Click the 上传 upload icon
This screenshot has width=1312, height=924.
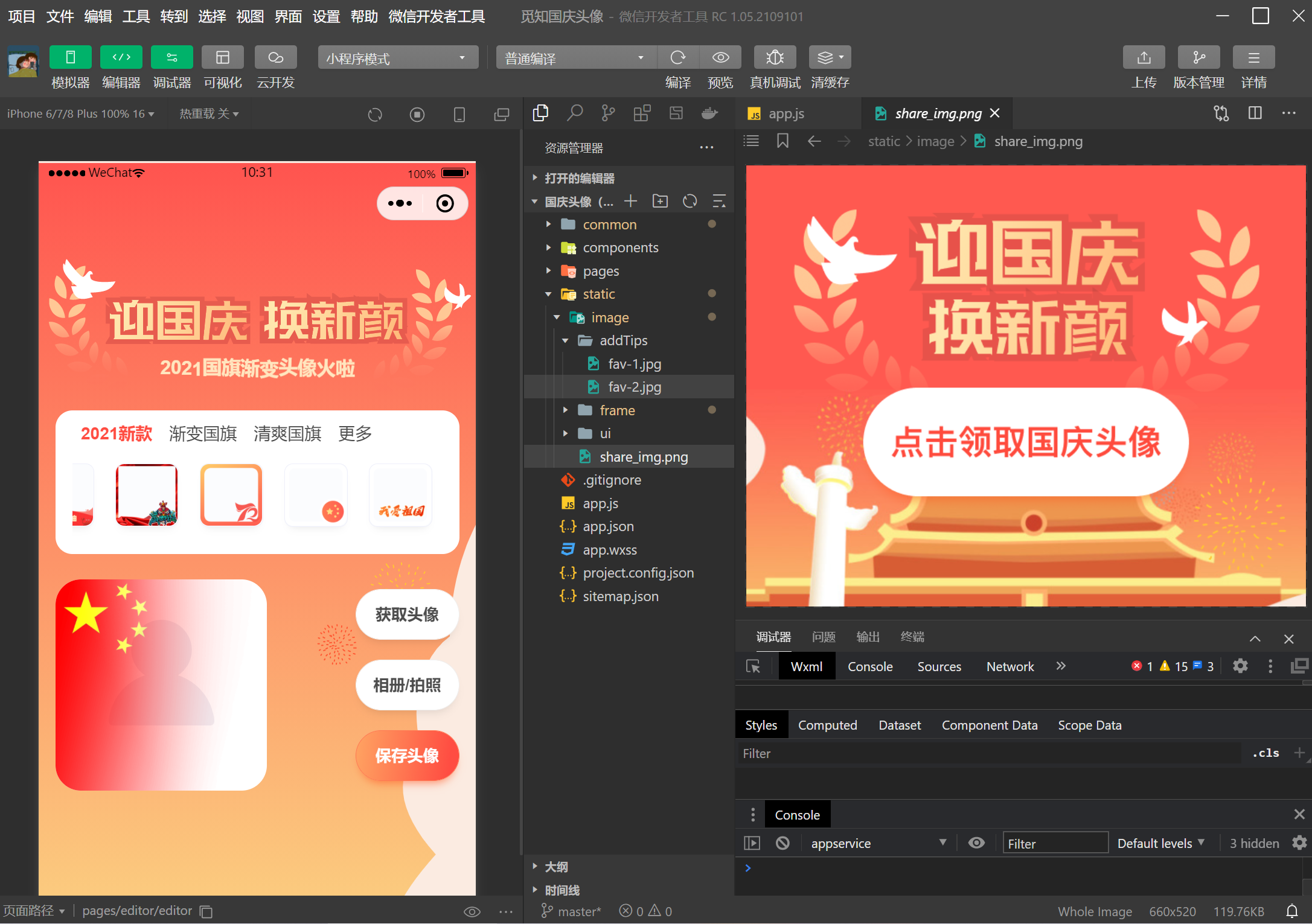point(1144,58)
